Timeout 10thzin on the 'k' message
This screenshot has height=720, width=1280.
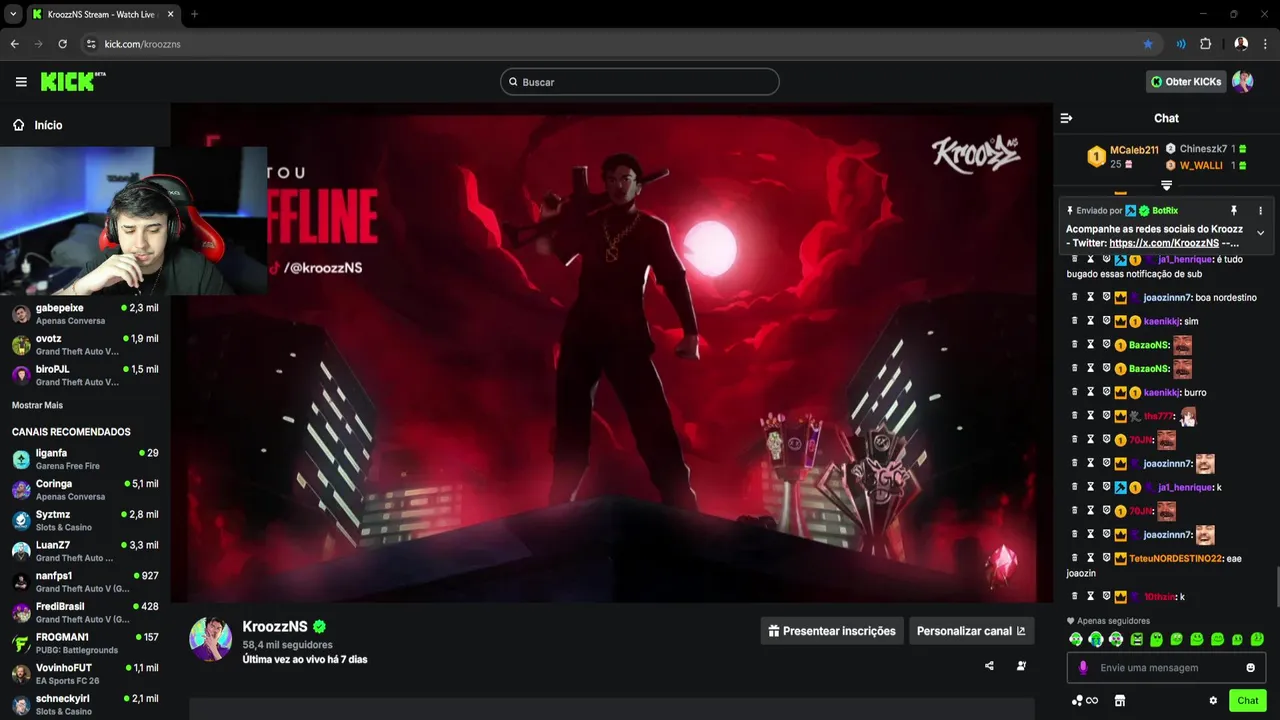click(x=1091, y=596)
